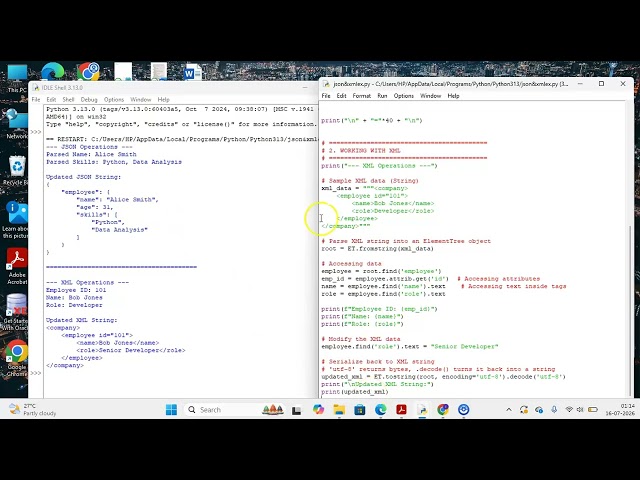Viewport: 640px width, 480px height.
Task: Click 'Parsed Name: Alice Smith' output line
Action: pyautogui.click(x=91, y=154)
